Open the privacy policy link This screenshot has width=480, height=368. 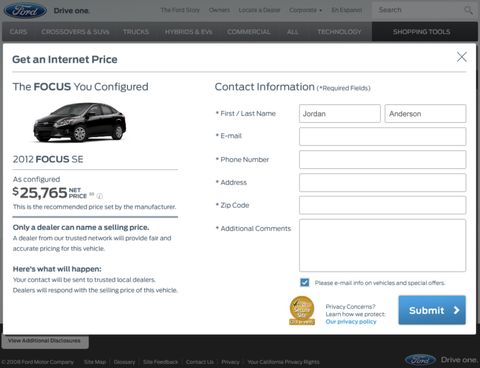[x=351, y=322]
